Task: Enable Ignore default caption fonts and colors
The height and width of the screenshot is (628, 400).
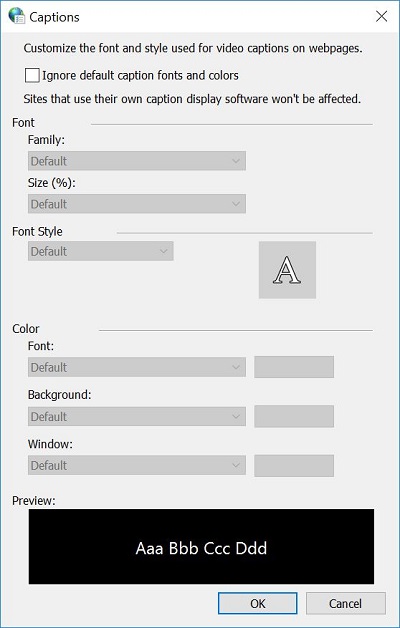Action: pyautogui.click(x=32, y=75)
